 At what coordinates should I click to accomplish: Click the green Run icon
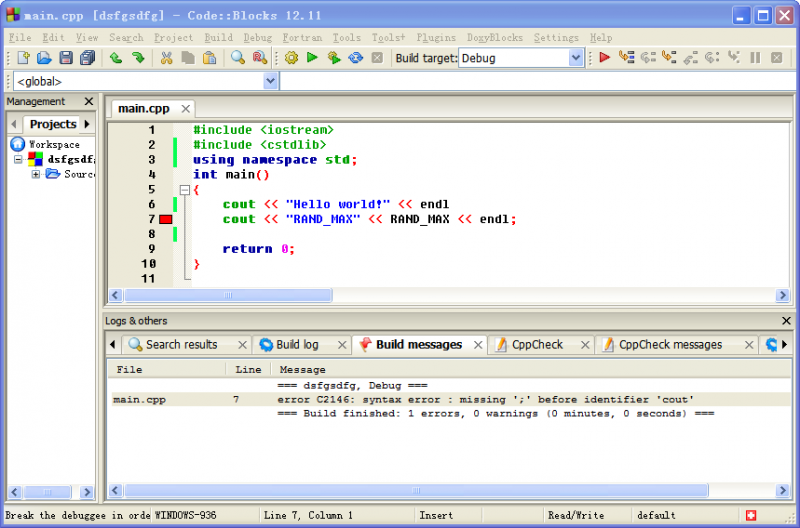[x=312, y=58]
